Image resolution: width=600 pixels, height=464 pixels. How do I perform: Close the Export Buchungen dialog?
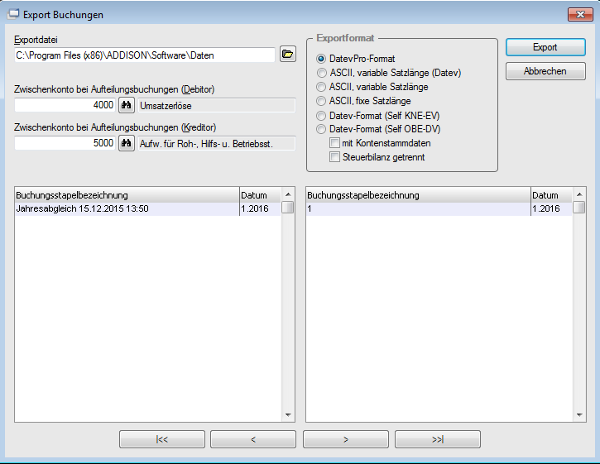pyautogui.click(x=580, y=15)
